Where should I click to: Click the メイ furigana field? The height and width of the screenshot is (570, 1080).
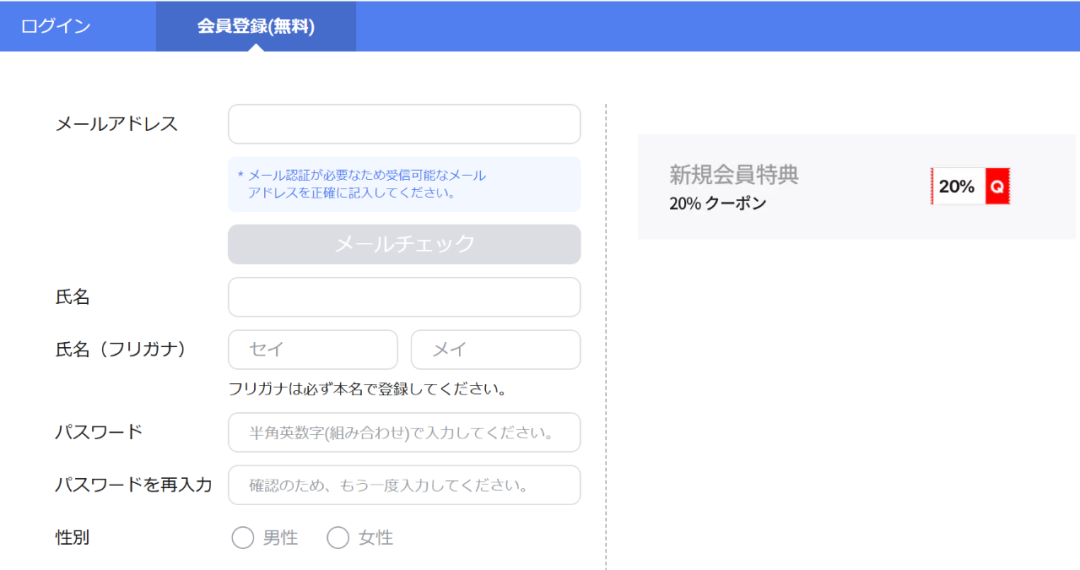[496, 350]
